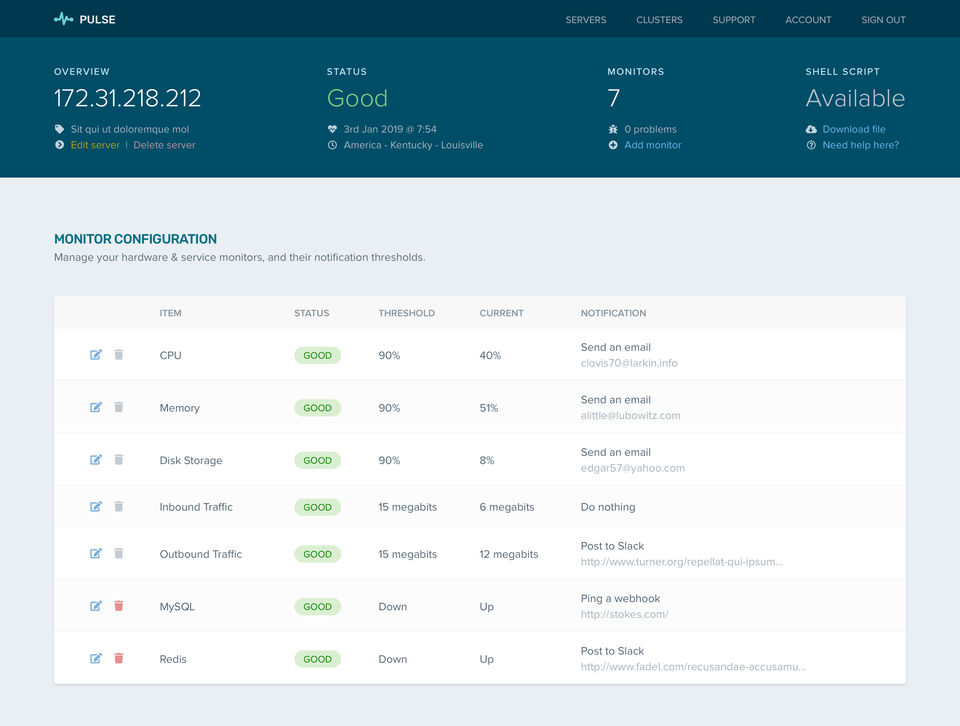Edit the MySQL monitor pencil icon

point(96,606)
